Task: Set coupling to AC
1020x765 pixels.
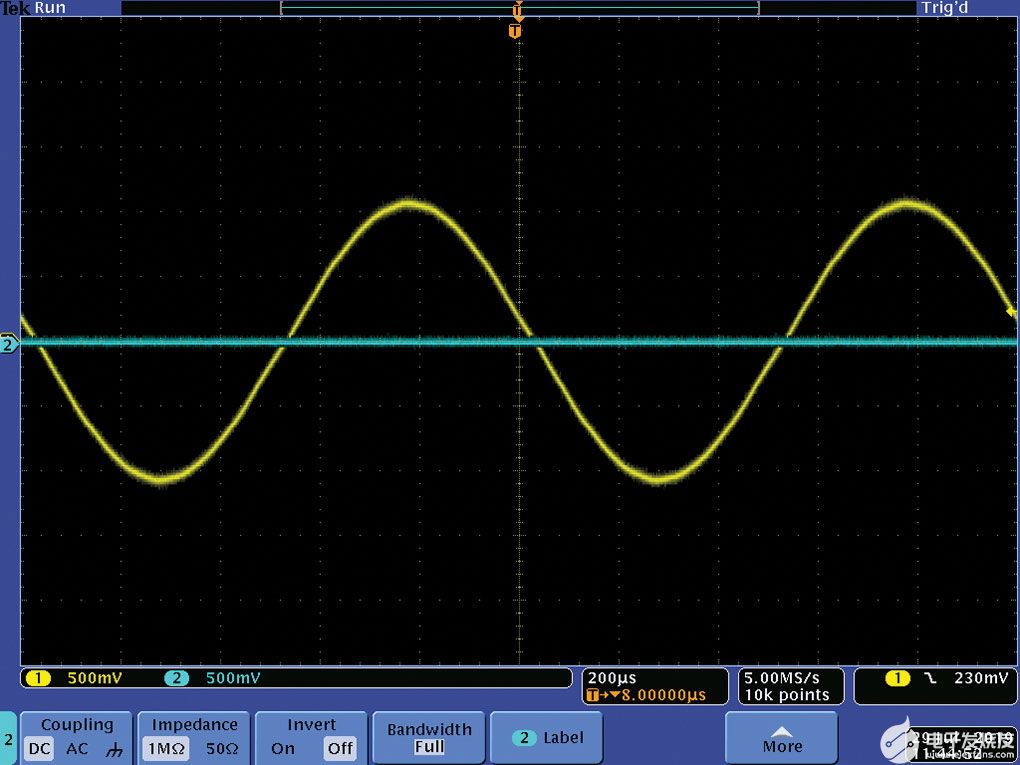Action: 77,749
